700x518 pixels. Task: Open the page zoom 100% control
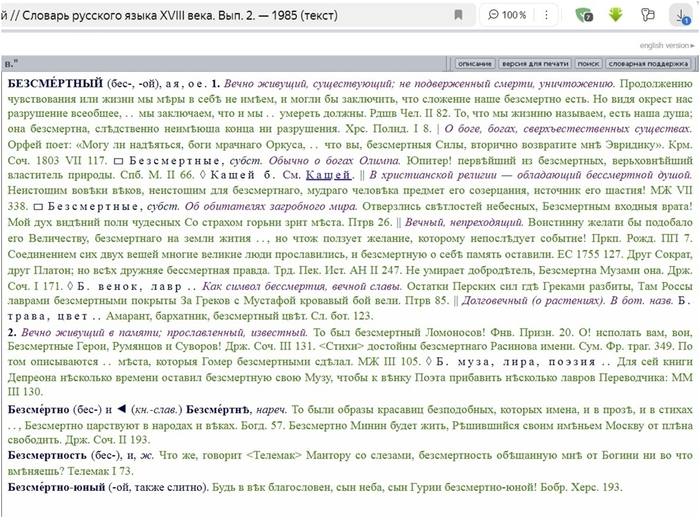click(507, 15)
